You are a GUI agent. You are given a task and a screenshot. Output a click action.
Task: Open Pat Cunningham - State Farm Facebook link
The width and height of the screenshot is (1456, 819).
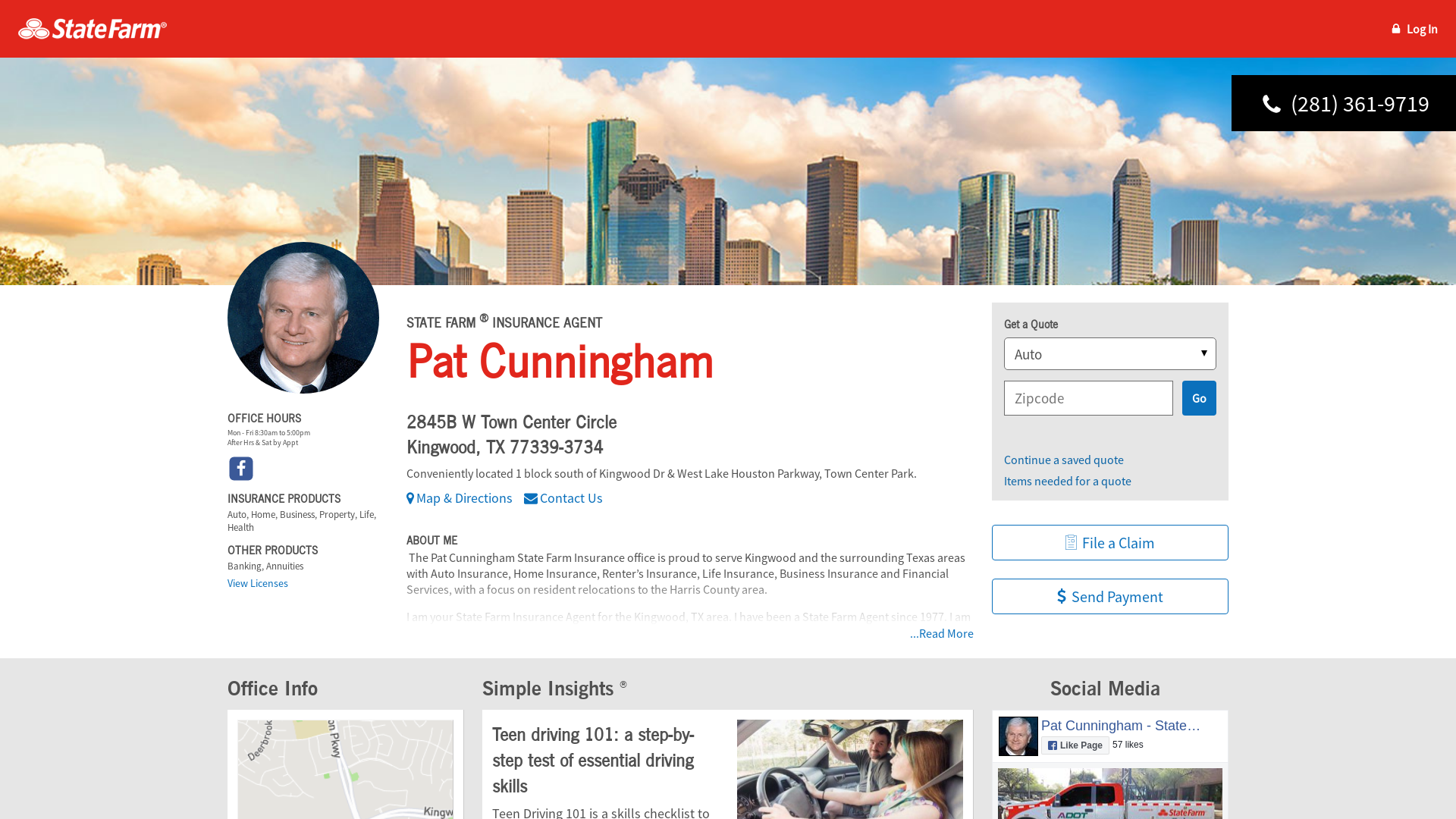[1120, 726]
